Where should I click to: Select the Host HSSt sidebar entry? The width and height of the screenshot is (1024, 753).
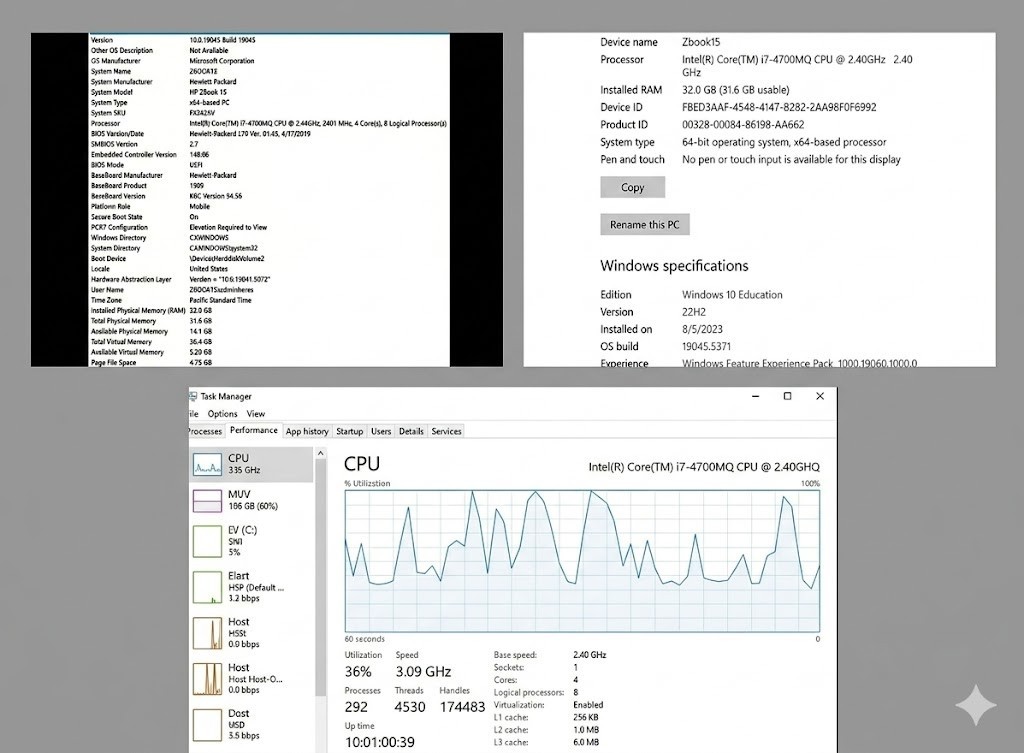(251, 633)
